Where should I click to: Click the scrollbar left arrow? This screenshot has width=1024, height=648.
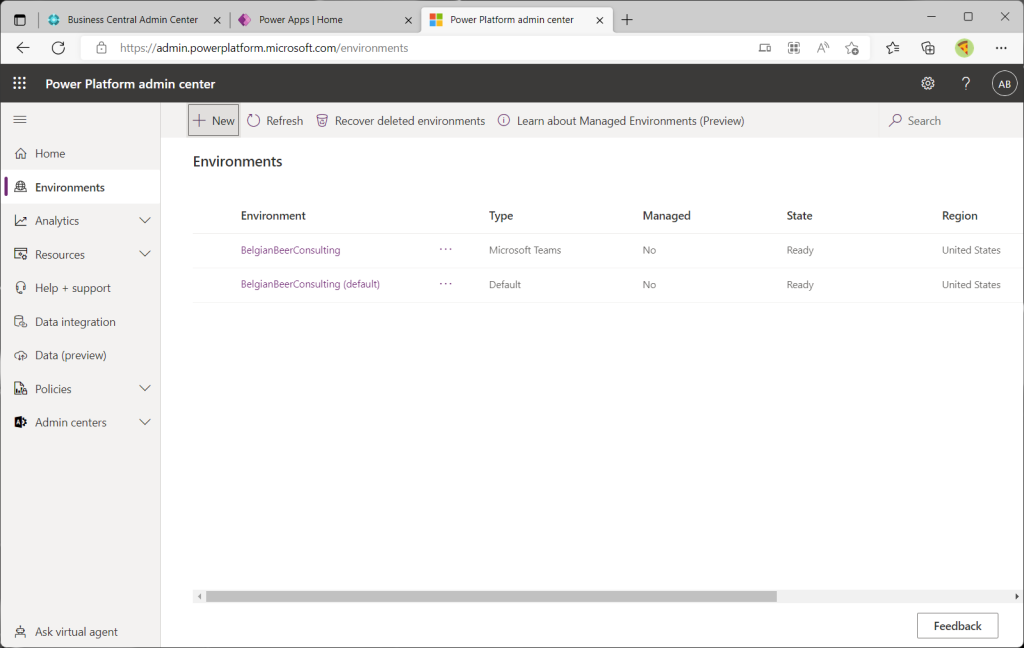199,596
